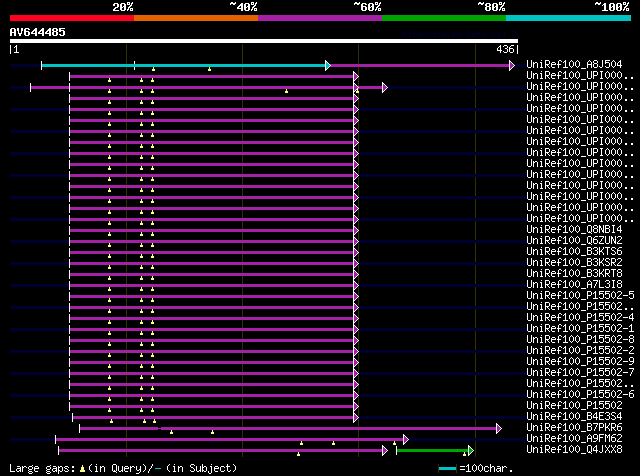Viewport: 640px width, 476px height.
Task: Select the '~80%' legend label
Action: tap(491, 7)
